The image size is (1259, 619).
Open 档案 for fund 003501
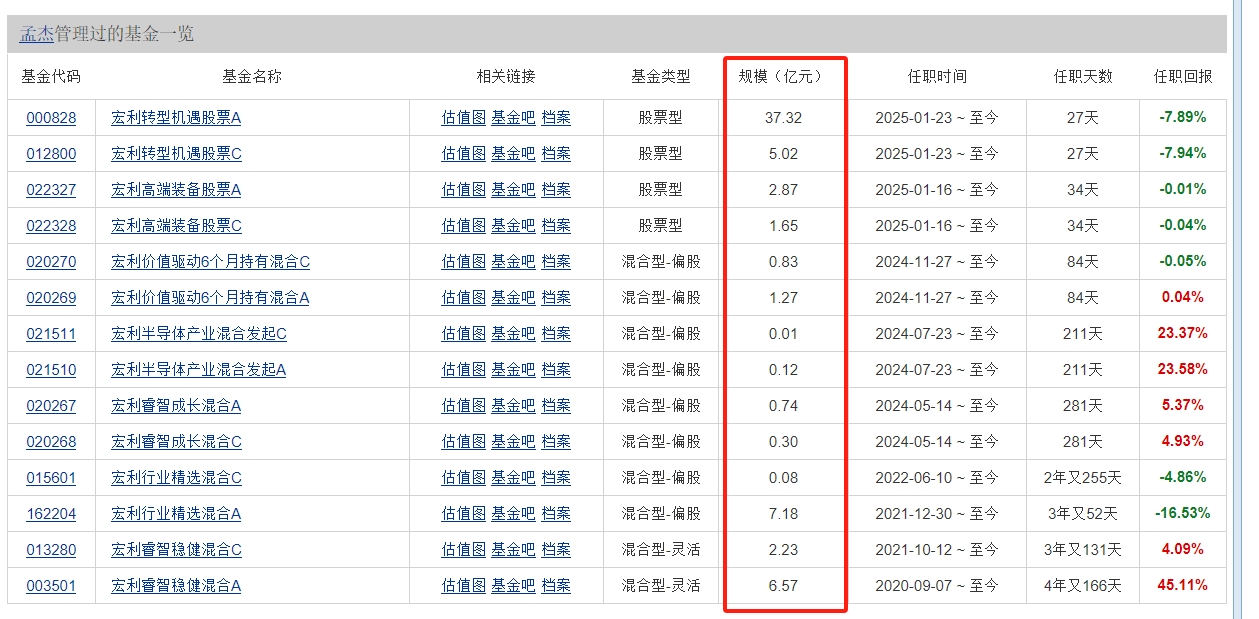pos(556,586)
